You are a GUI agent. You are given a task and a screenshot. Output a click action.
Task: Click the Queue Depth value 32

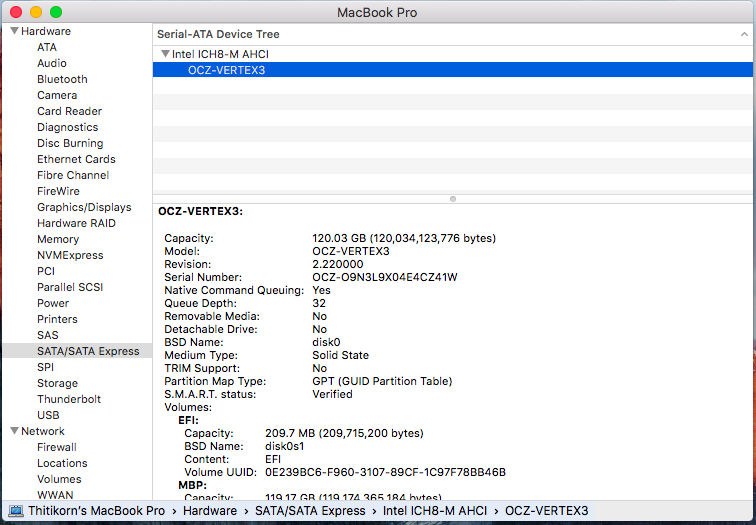coord(319,303)
